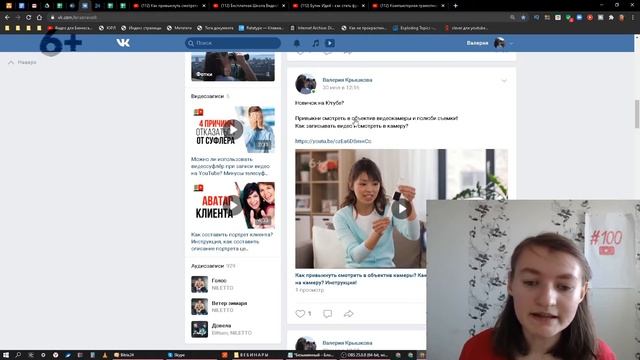Click the profile avatar in VK header
This screenshot has height=360, width=640.
499,43
